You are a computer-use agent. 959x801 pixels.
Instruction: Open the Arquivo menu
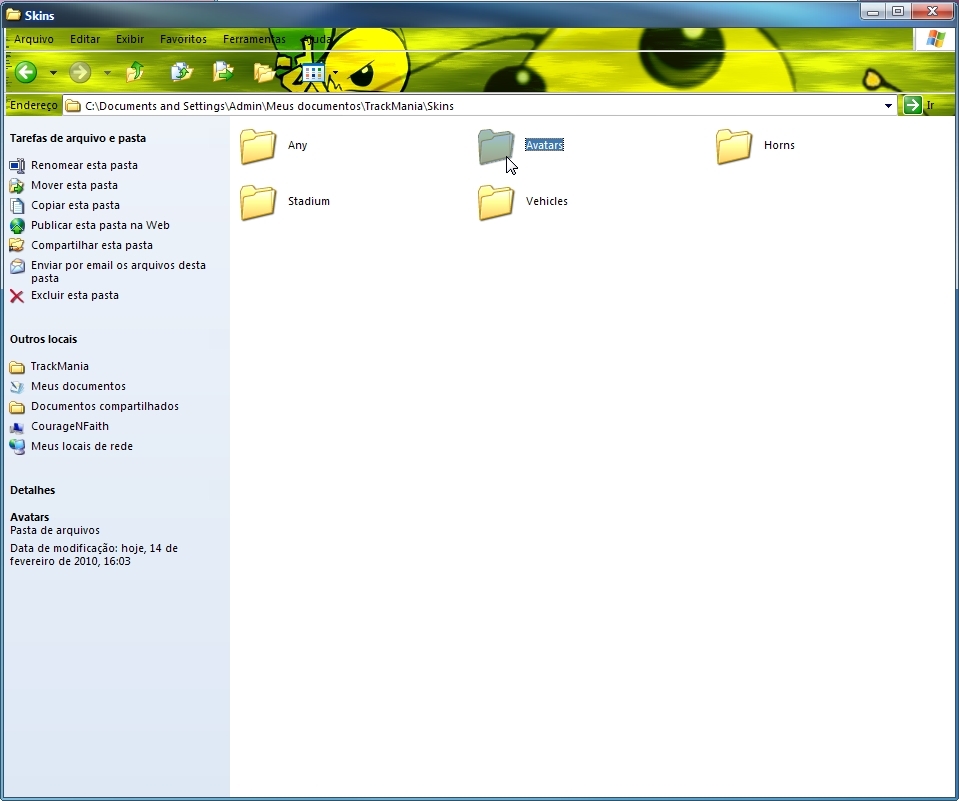click(34, 39)
